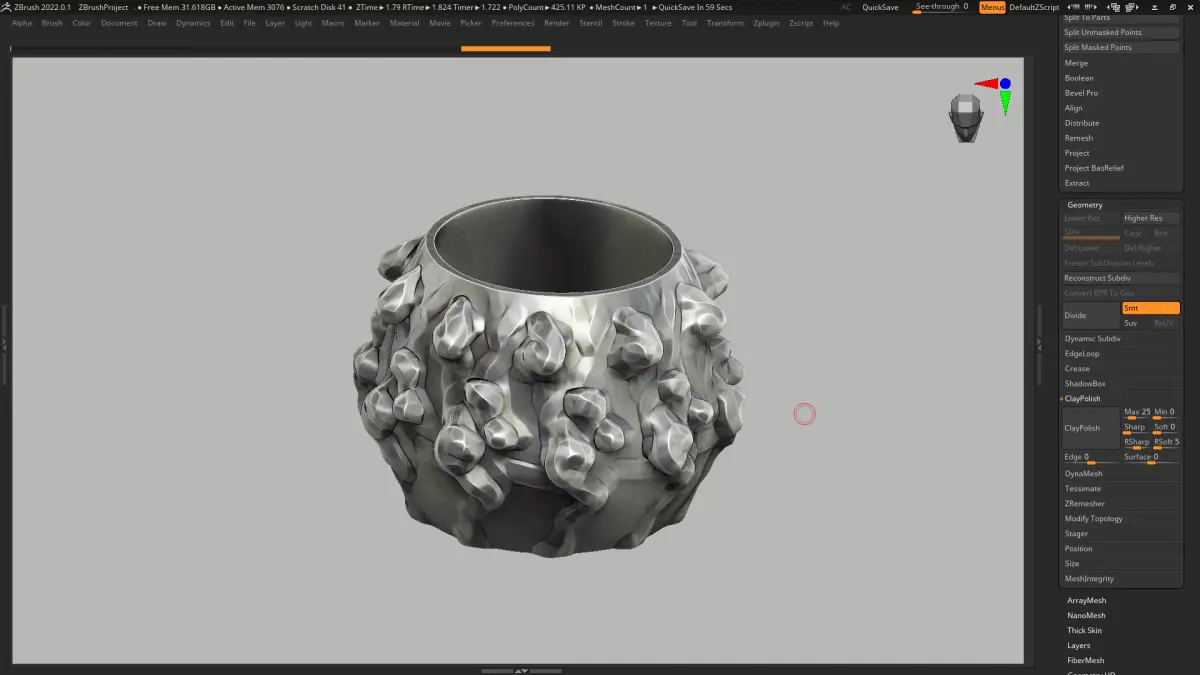Click the blue Z axis dot

click(x=1005, y=84)
